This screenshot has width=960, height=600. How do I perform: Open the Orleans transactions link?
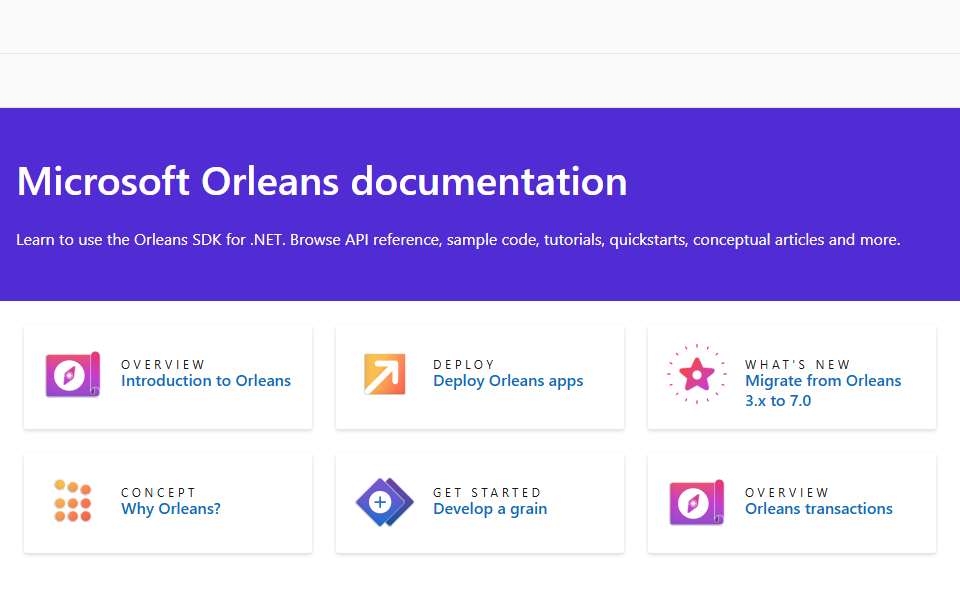point(819,509)
